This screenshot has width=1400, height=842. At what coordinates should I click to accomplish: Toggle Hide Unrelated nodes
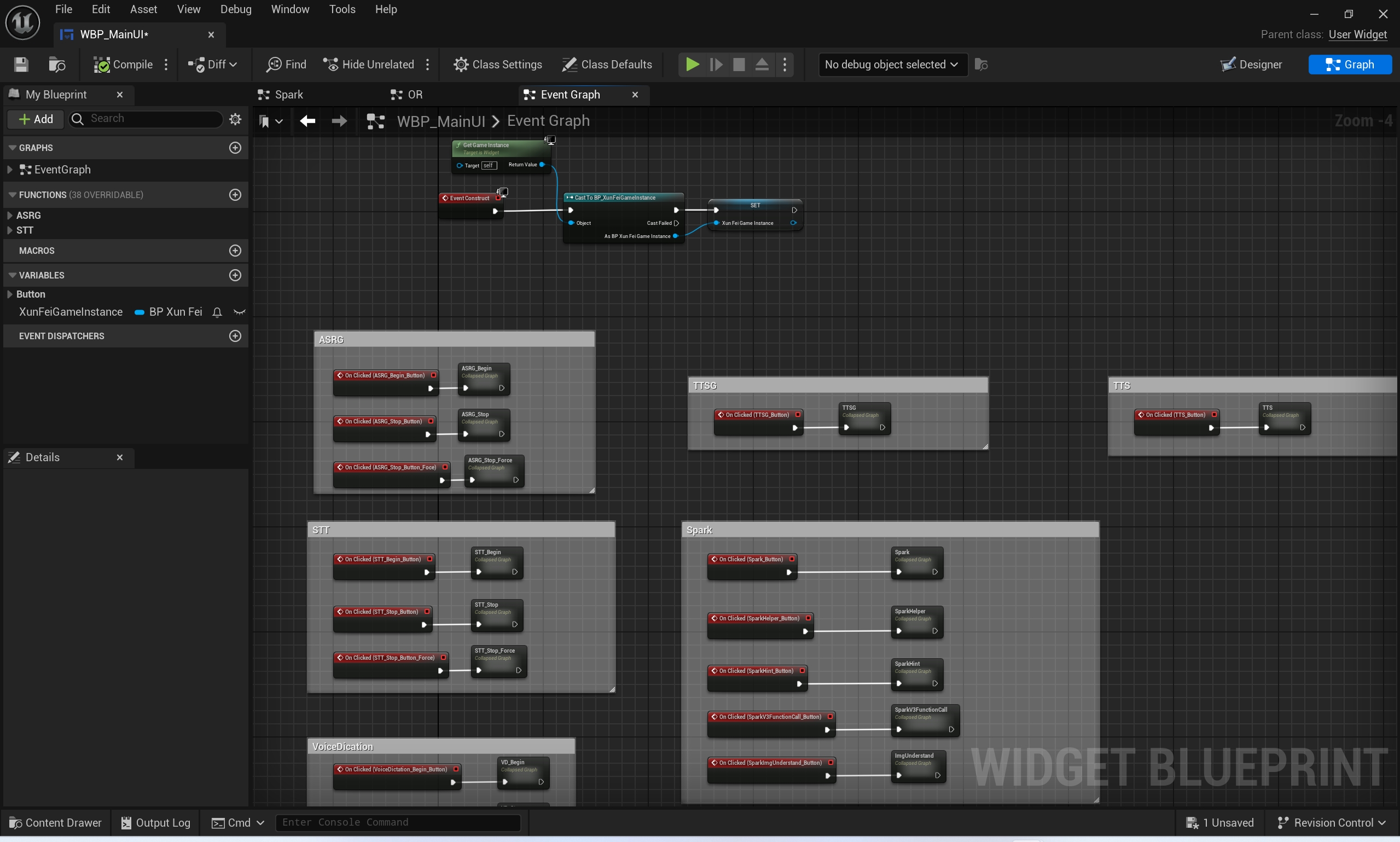click(x=369, y=65)
